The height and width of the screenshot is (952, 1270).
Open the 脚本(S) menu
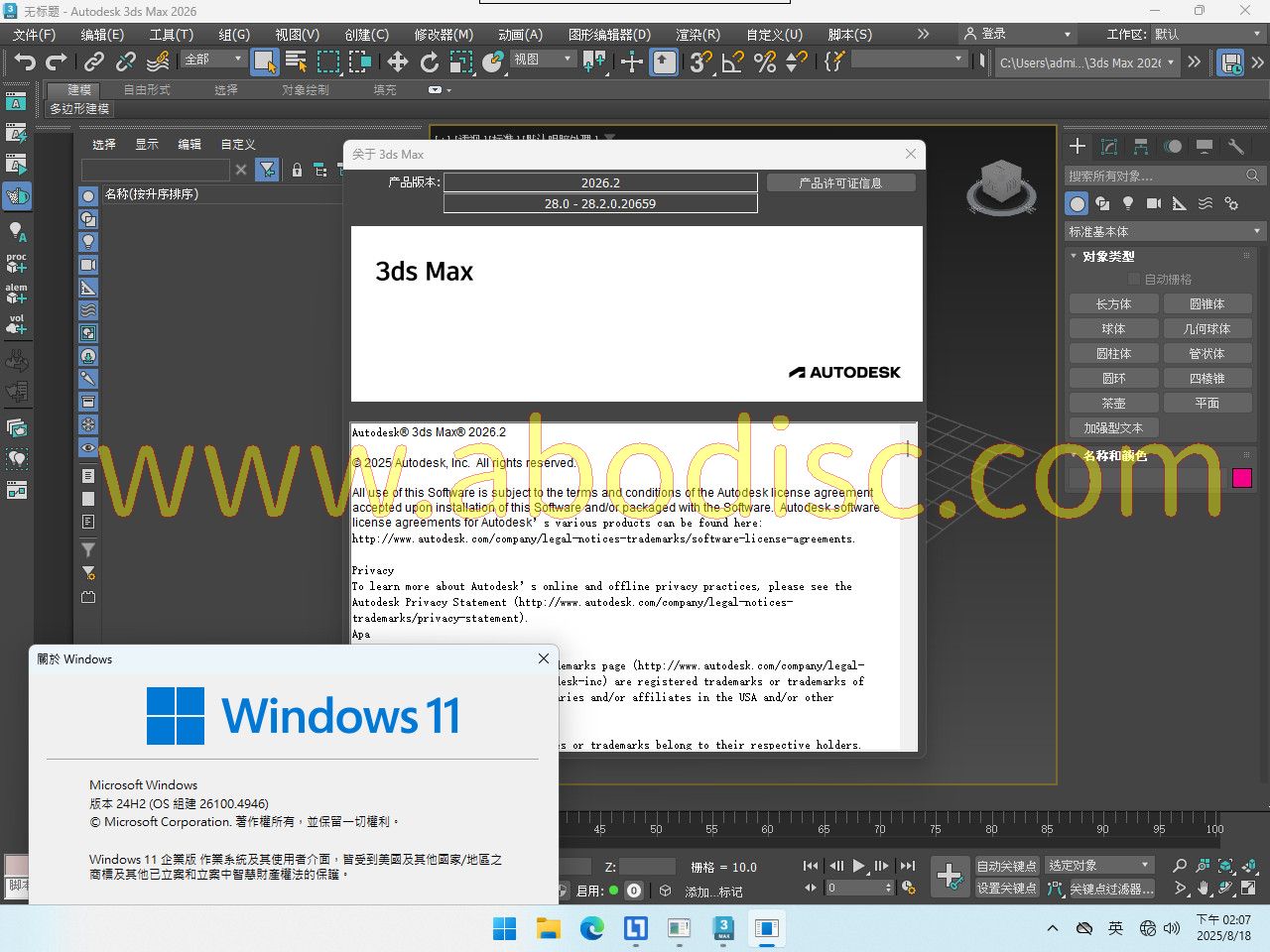pos(849,35)
